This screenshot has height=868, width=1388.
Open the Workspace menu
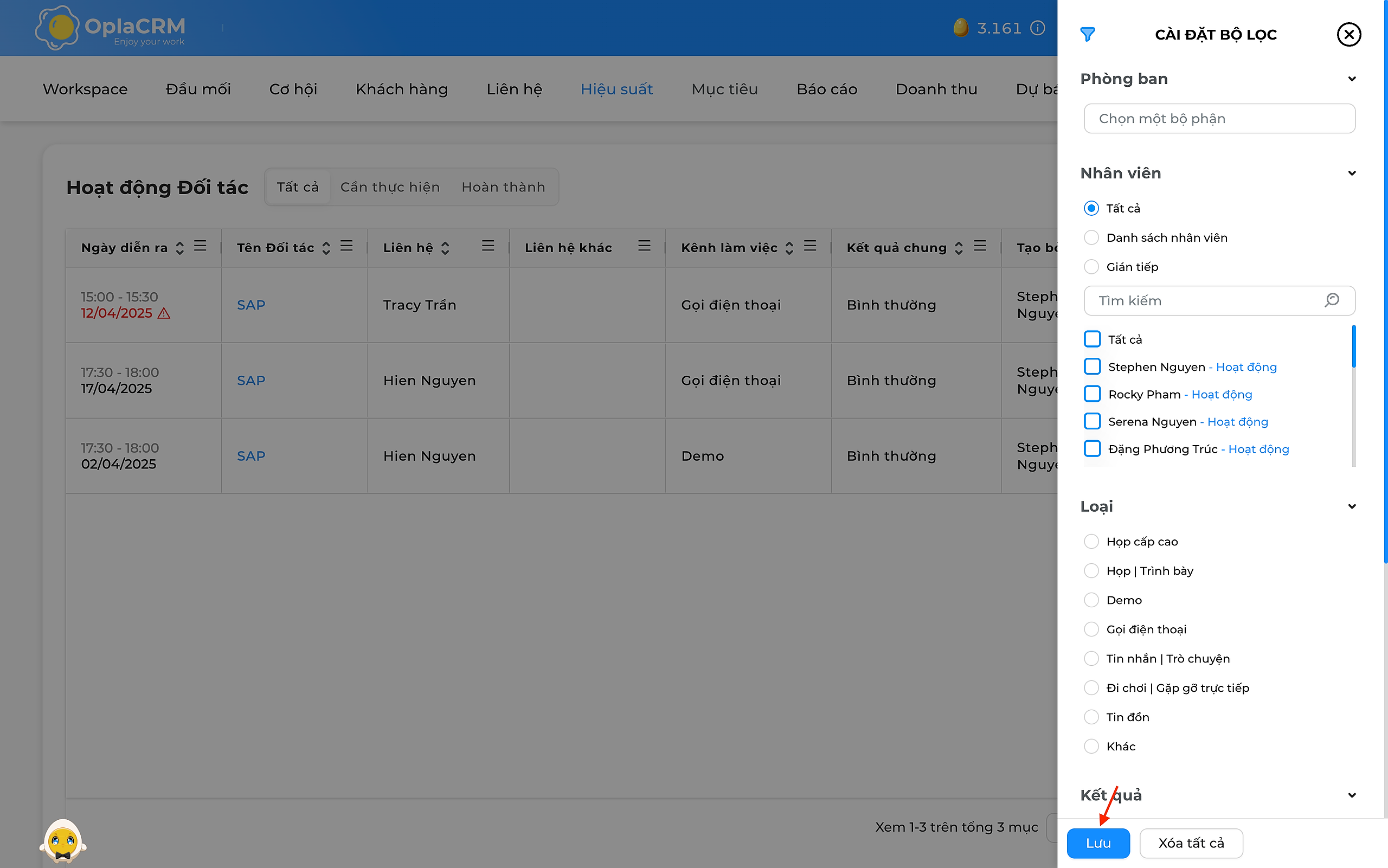click(85, 89)
